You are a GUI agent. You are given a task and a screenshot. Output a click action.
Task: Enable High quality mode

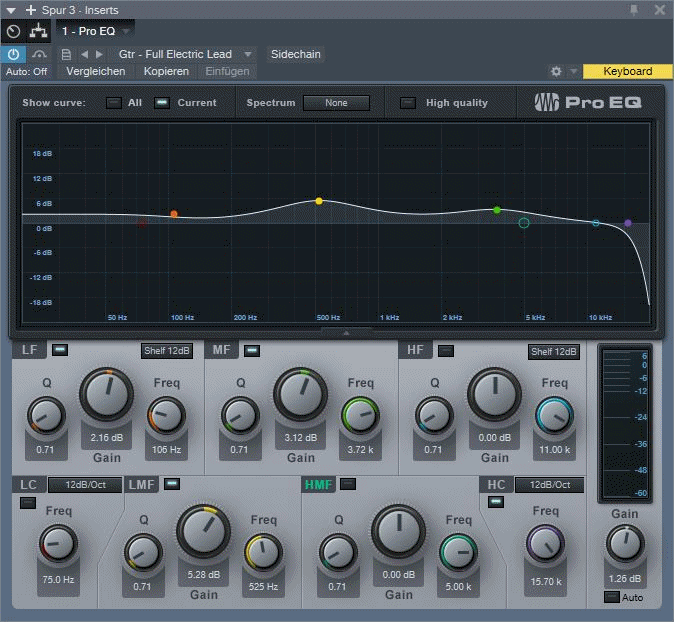pyautogui.click(x=407, y=103)
